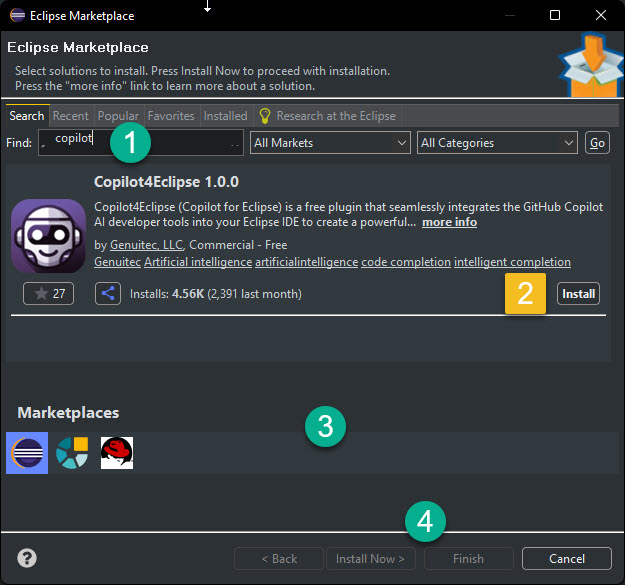Focus the Find search field
Viewport: 625px width, 585px height.
[141, 143]
